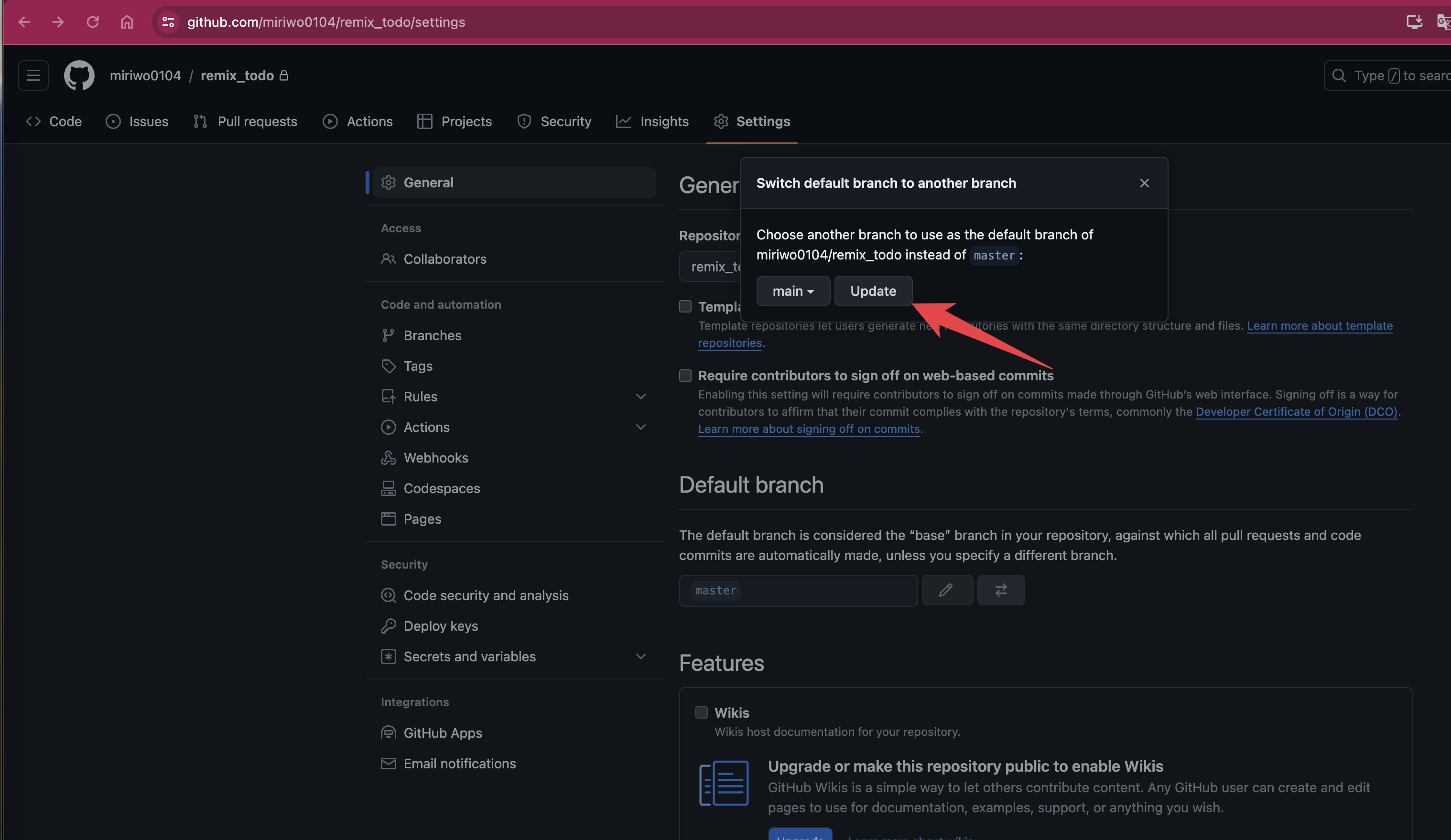Open Developer Certificate of Origin link
Image resolution: width=1451 pixels, height=840 pixels.
(x=1296, y=412)
